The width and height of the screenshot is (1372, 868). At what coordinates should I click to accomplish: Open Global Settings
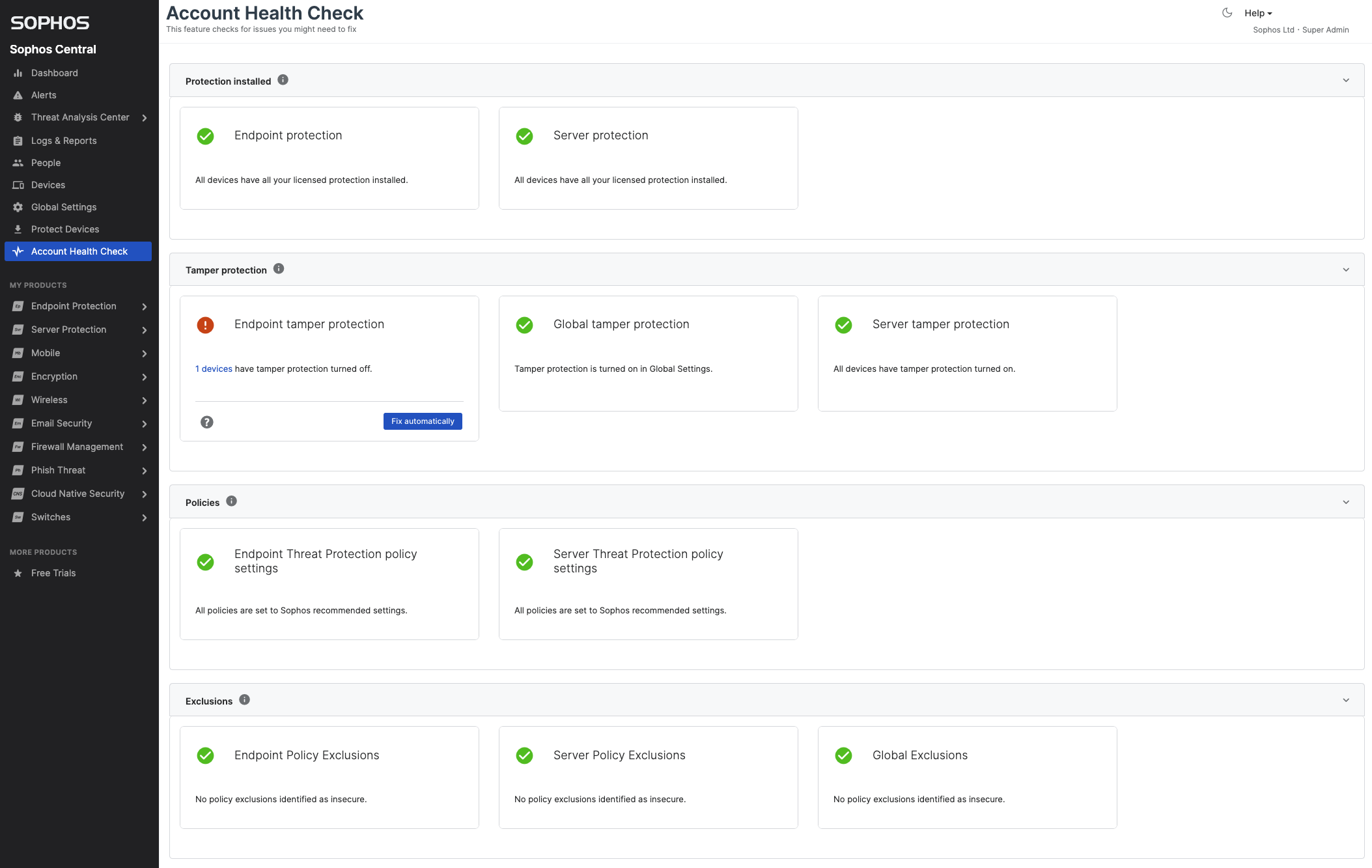click(64, 207)
